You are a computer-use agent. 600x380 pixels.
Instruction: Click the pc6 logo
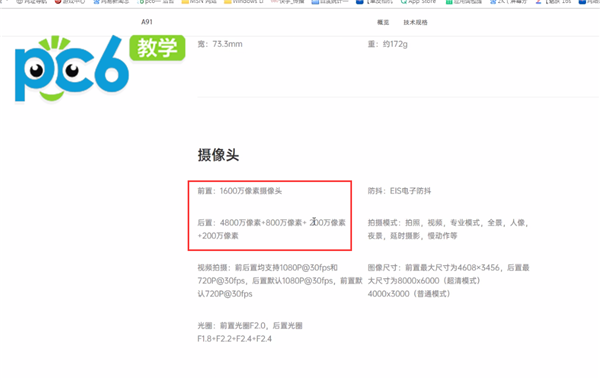[72, 69]
